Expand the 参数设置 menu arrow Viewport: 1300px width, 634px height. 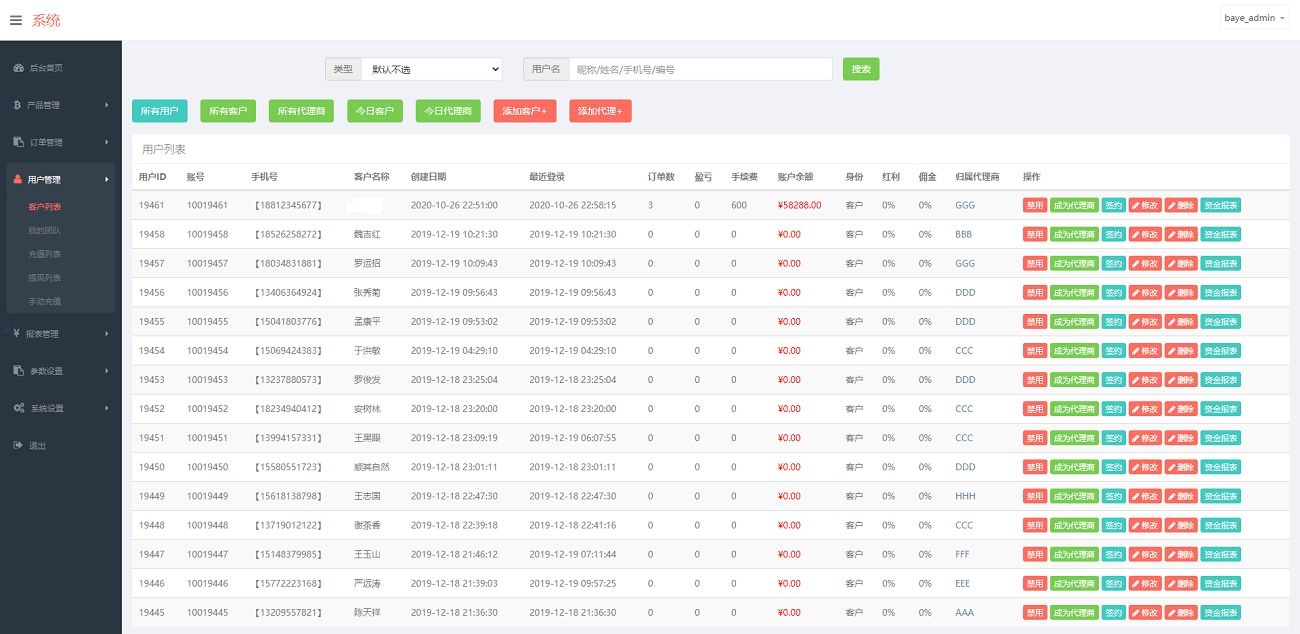[107, 370]
